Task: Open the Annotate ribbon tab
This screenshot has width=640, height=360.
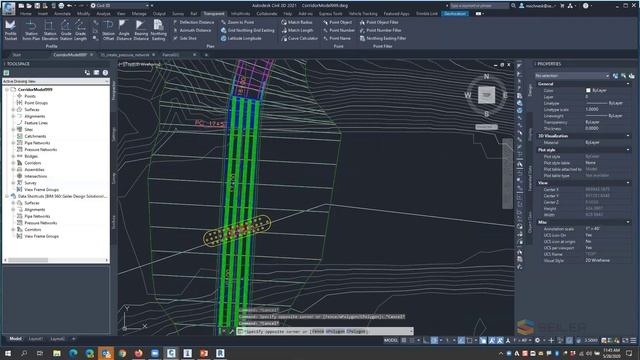Action: coord(62,14)
